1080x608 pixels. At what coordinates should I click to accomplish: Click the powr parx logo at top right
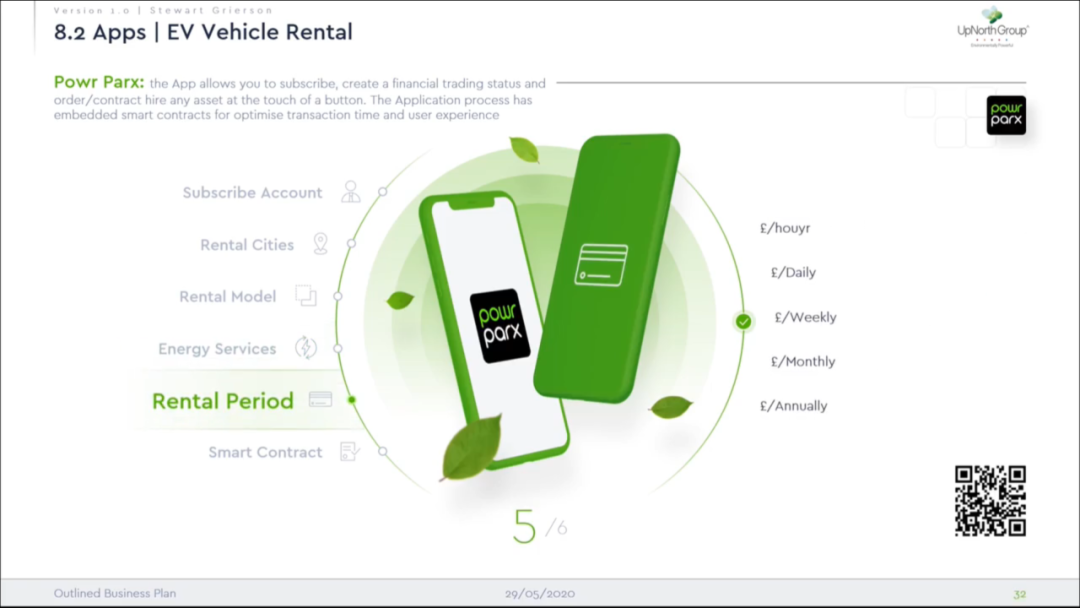[x=1006, y=115]
